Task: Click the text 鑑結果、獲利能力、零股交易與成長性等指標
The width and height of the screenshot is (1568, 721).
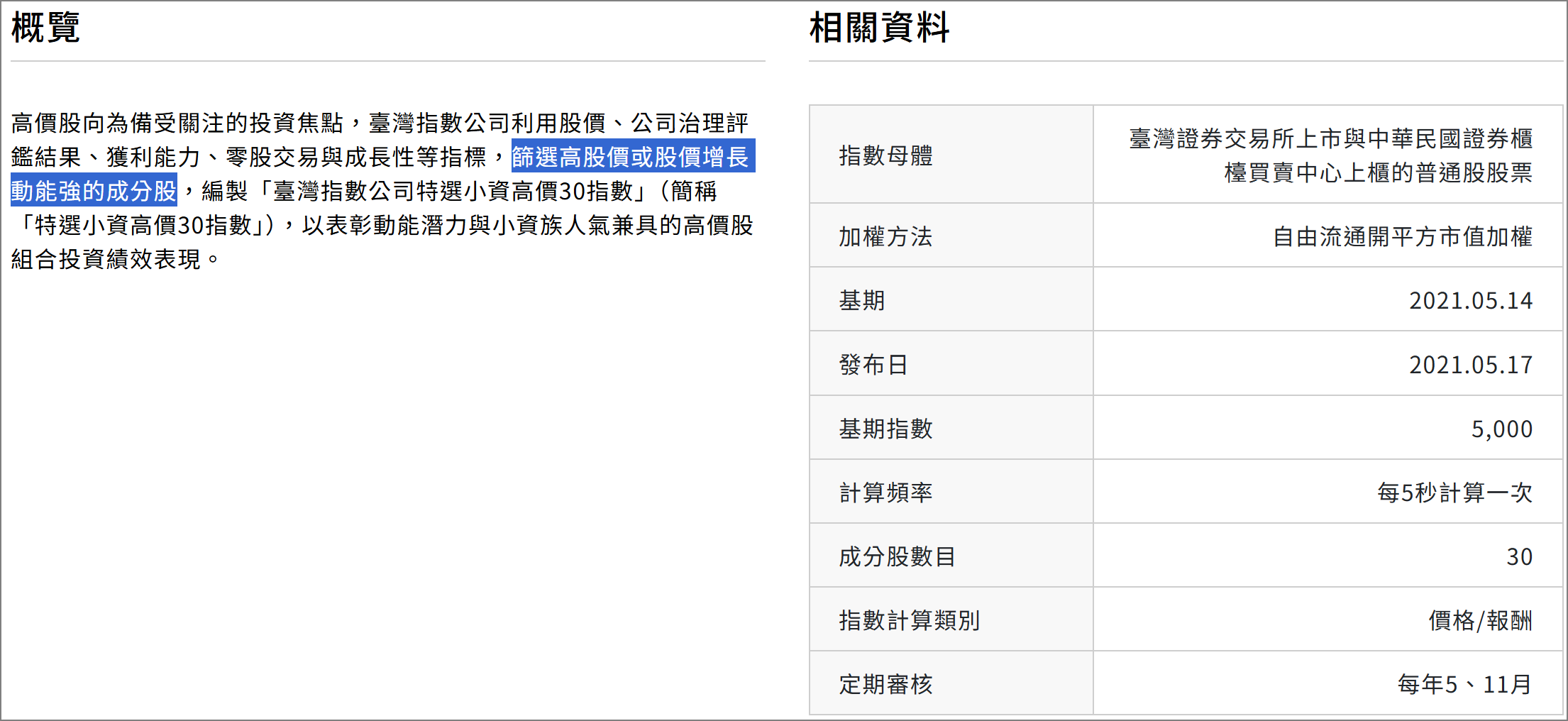Action: coord(248,156)
